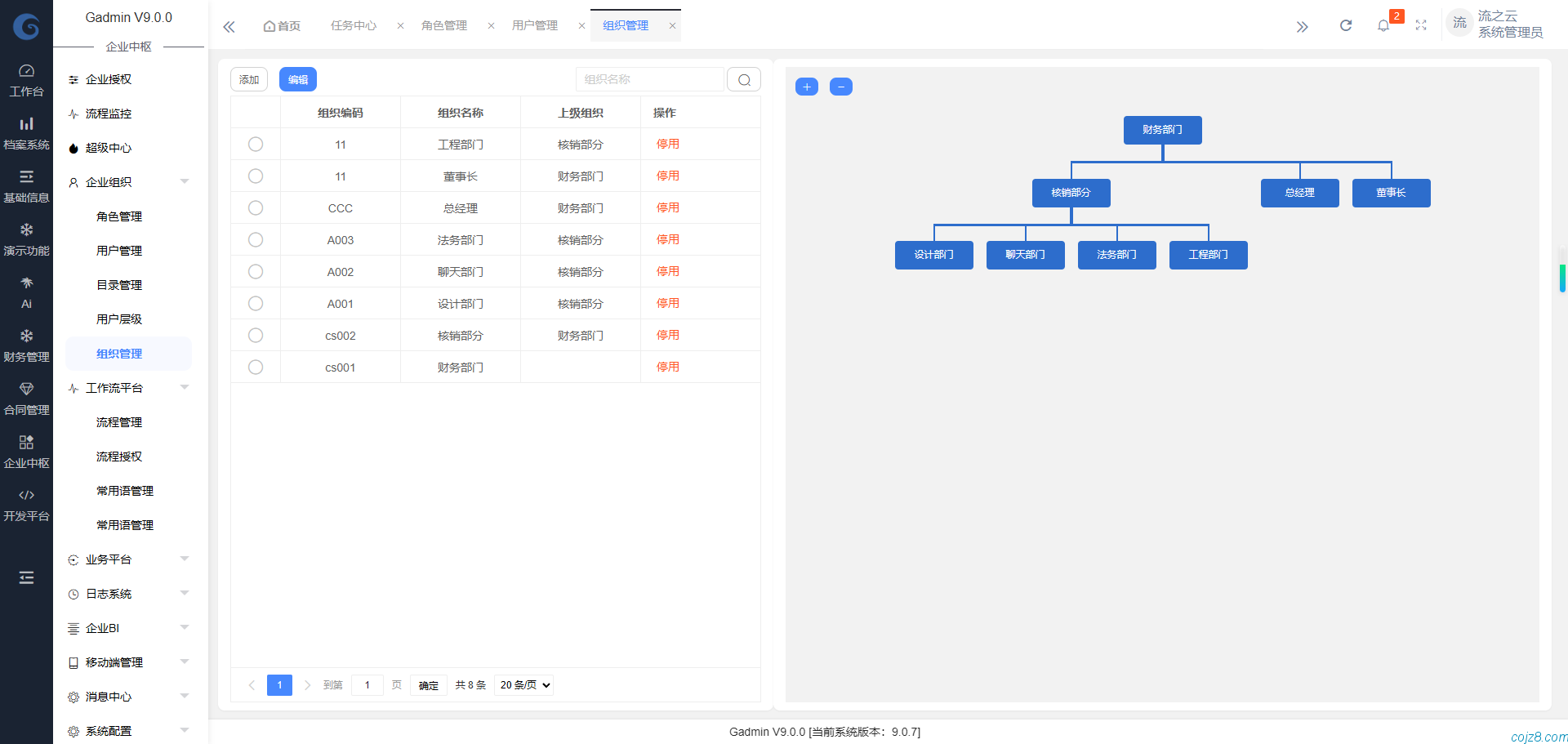Select the radio button for A003 法务部门
Viewport: 1568px width, 744px height.
255,239
